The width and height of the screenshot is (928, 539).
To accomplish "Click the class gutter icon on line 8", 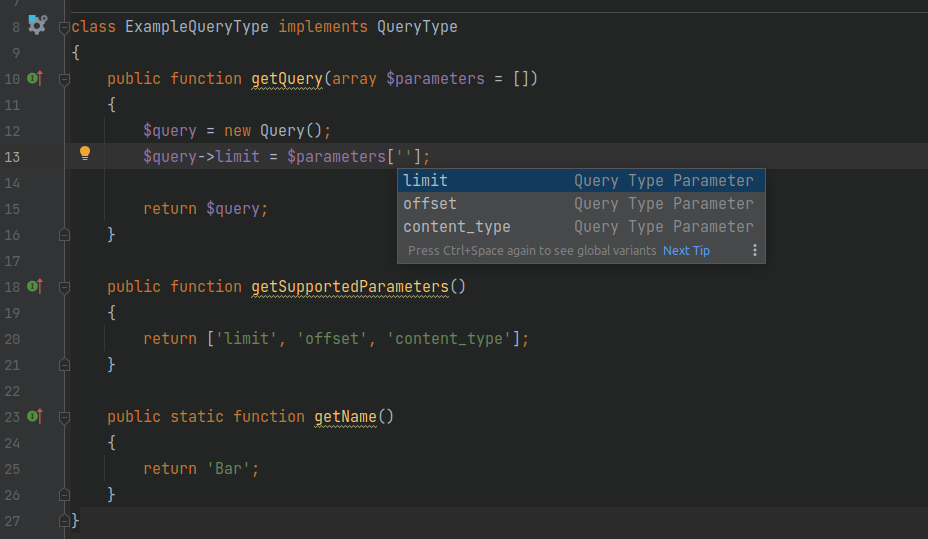I will [37, 25].
